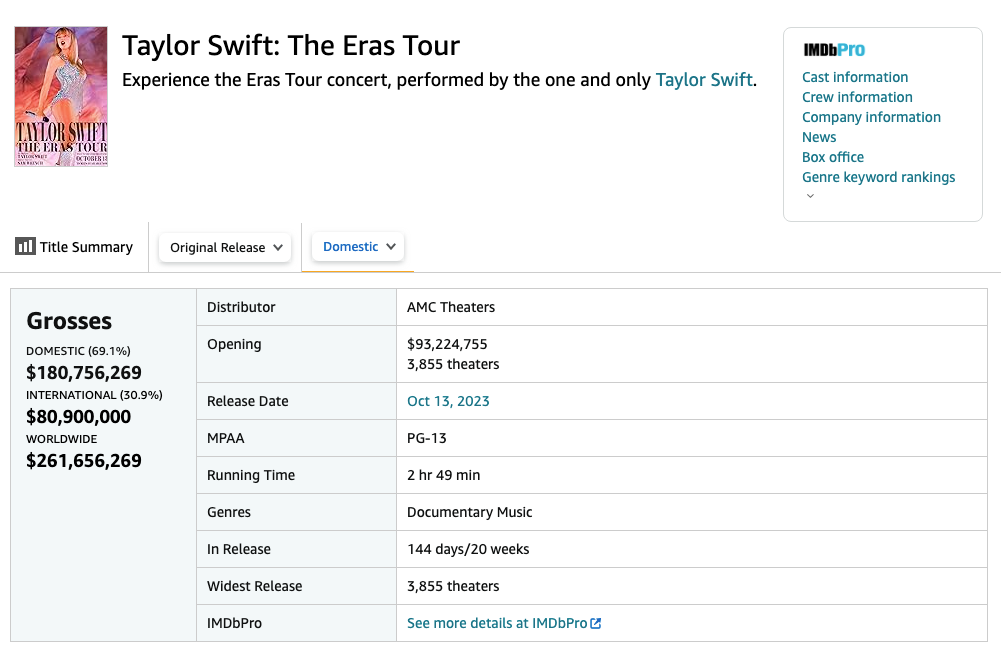Click the Eras Tour movie poster
The image size is (1001, 656).
coord(61,96)
